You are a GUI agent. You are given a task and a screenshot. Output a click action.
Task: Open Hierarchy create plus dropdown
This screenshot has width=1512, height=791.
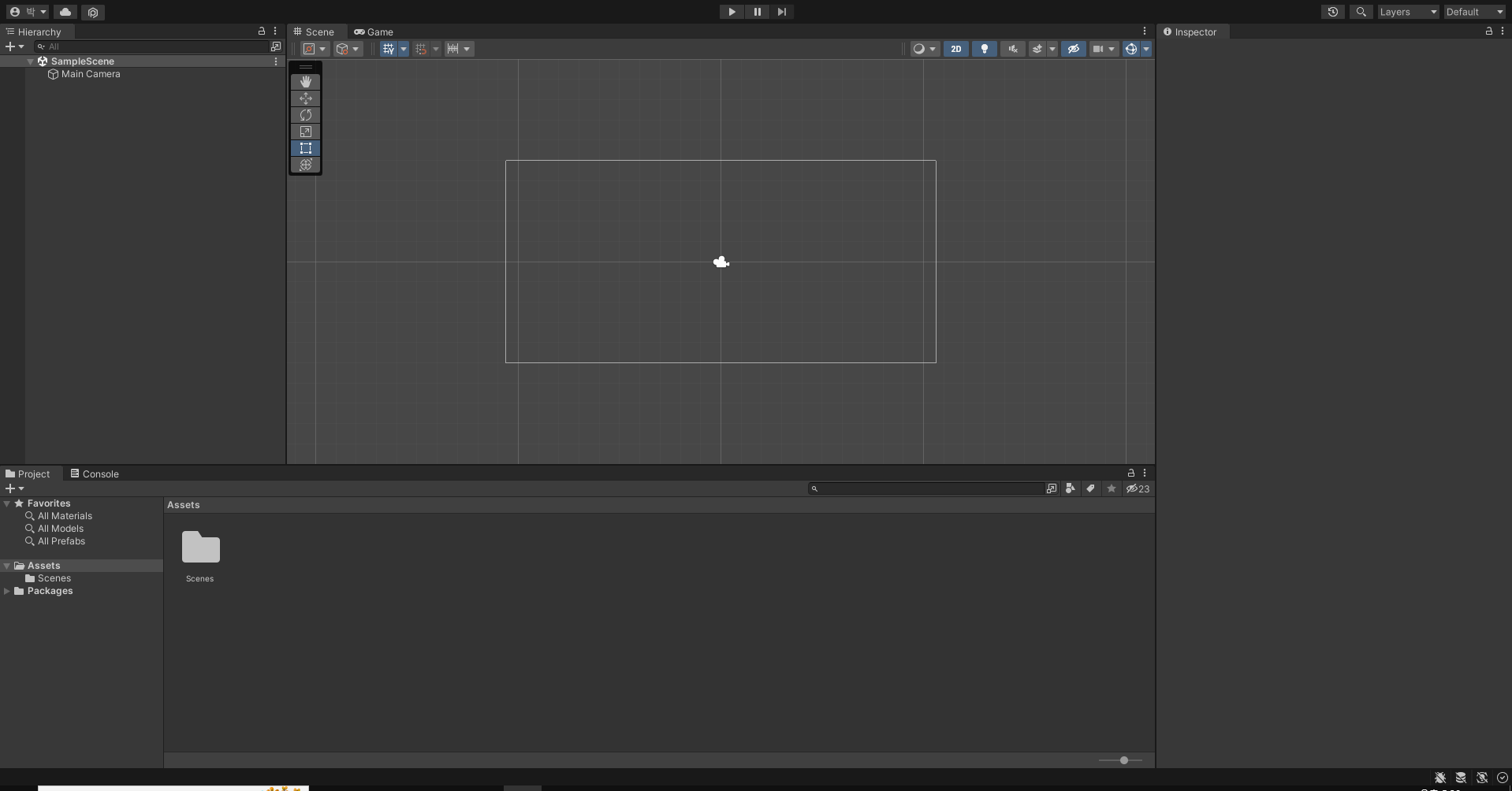click(x=14, y=46)
